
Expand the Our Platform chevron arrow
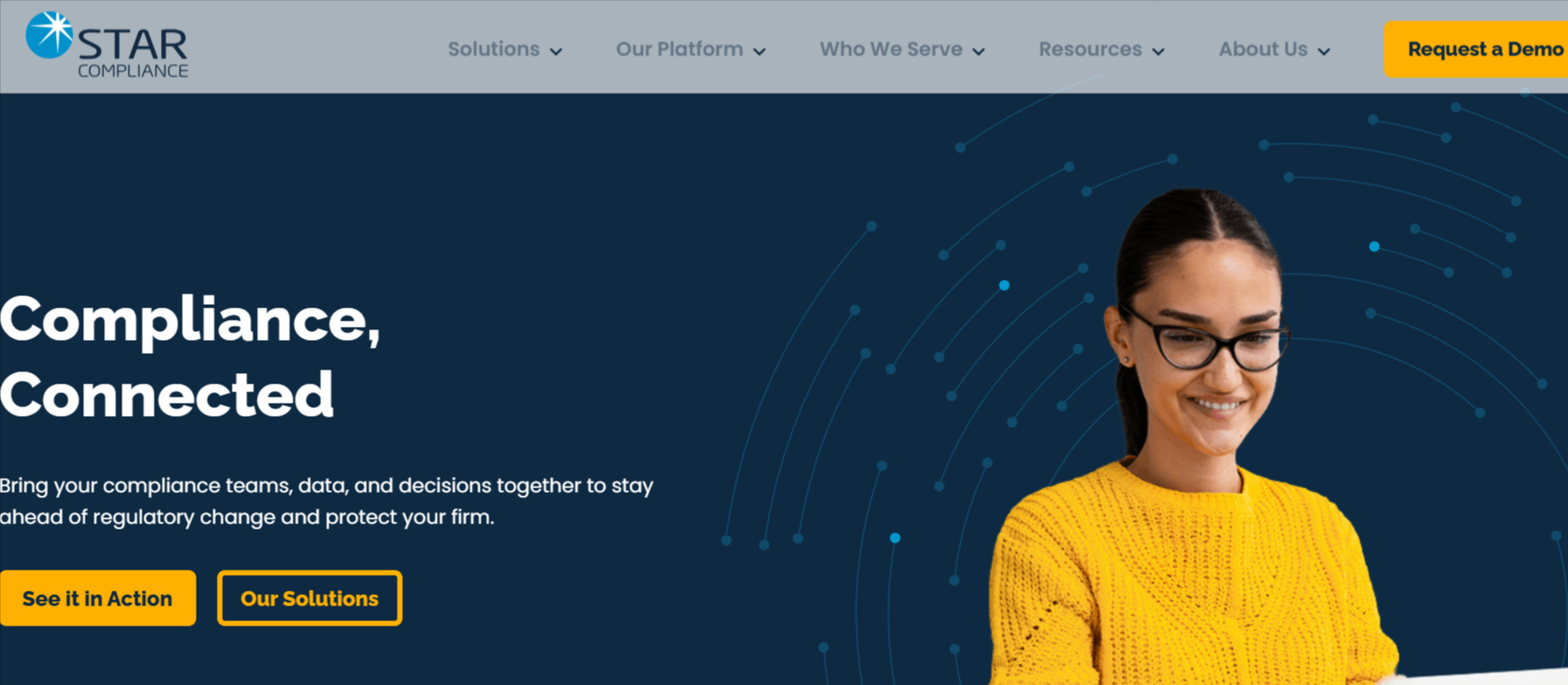click(x=760, y=52)
